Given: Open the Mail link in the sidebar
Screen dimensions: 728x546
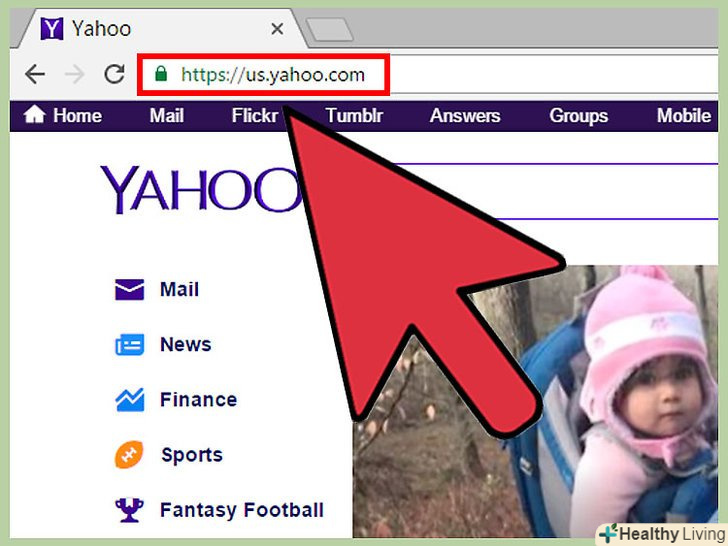Looking at the screenshot, I should [x=179, y=289].
